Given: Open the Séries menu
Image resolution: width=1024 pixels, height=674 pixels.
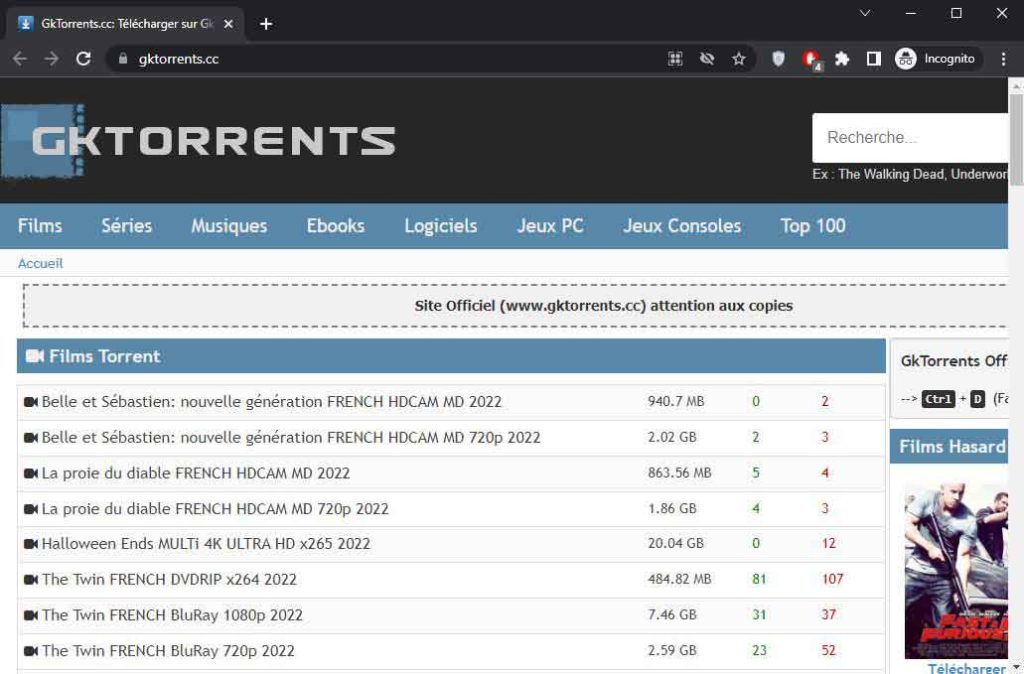Looking at the screenshot, I should coord(127,226).
